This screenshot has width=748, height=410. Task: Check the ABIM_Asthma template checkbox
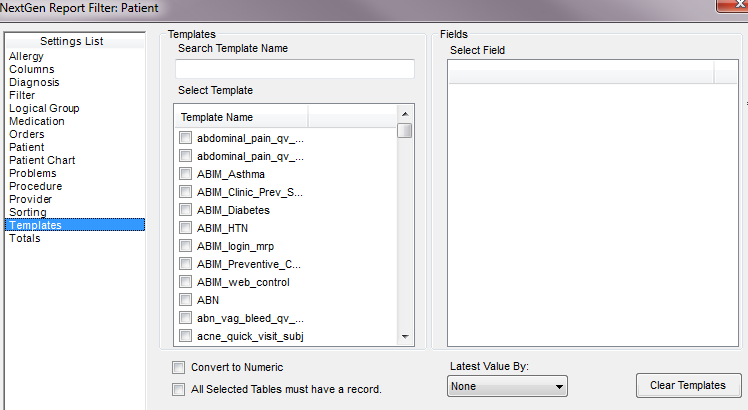[186, 174]
